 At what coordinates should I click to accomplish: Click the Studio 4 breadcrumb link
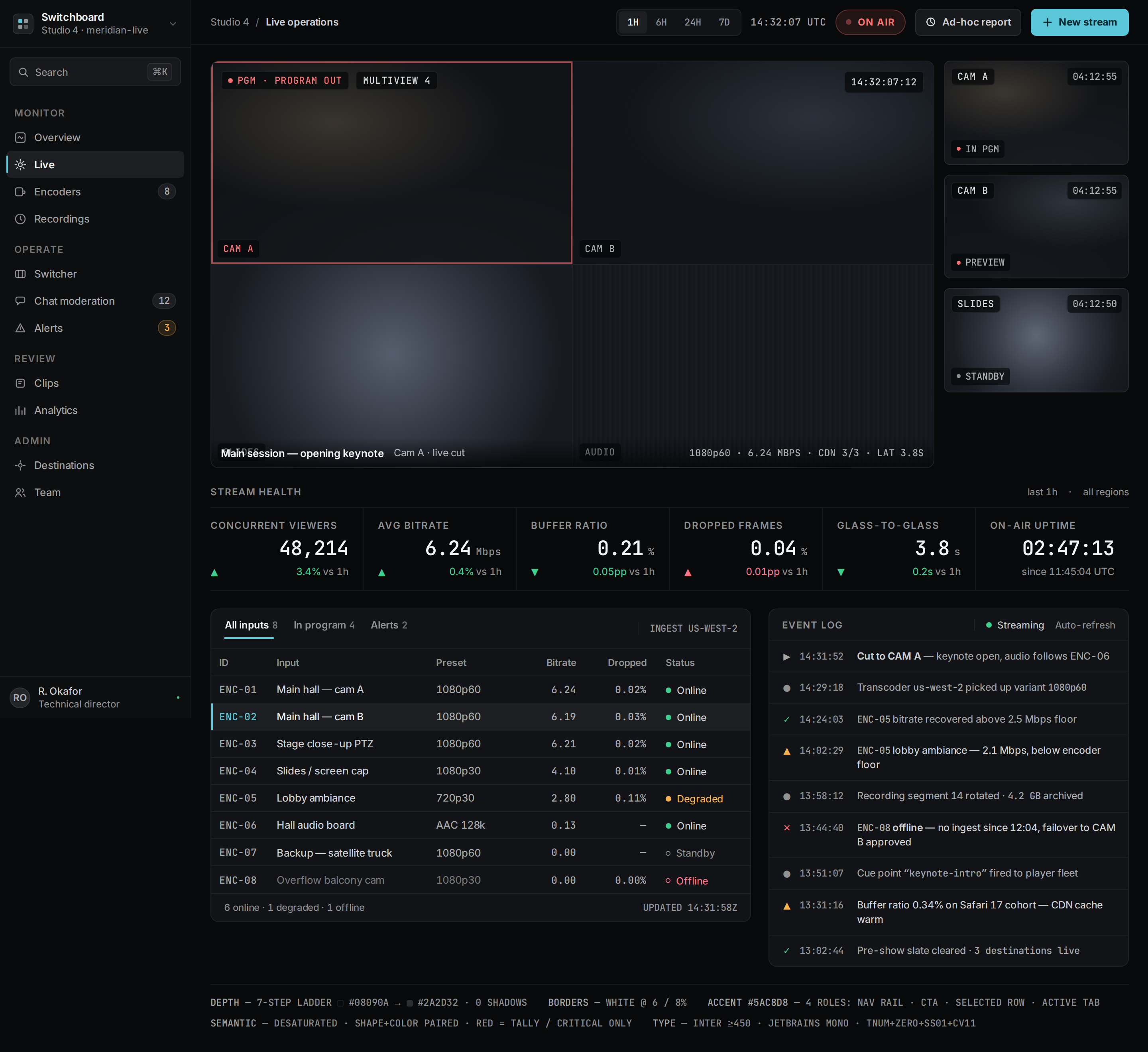click(x=230, y=22)
